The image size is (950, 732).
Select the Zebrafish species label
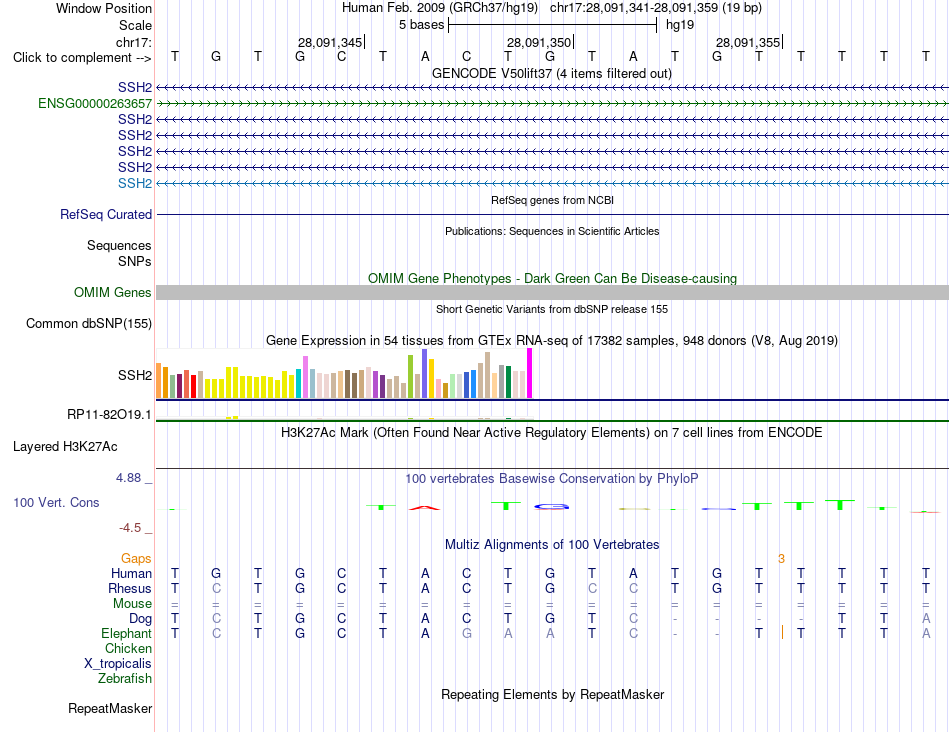click(x=125, y=679)
